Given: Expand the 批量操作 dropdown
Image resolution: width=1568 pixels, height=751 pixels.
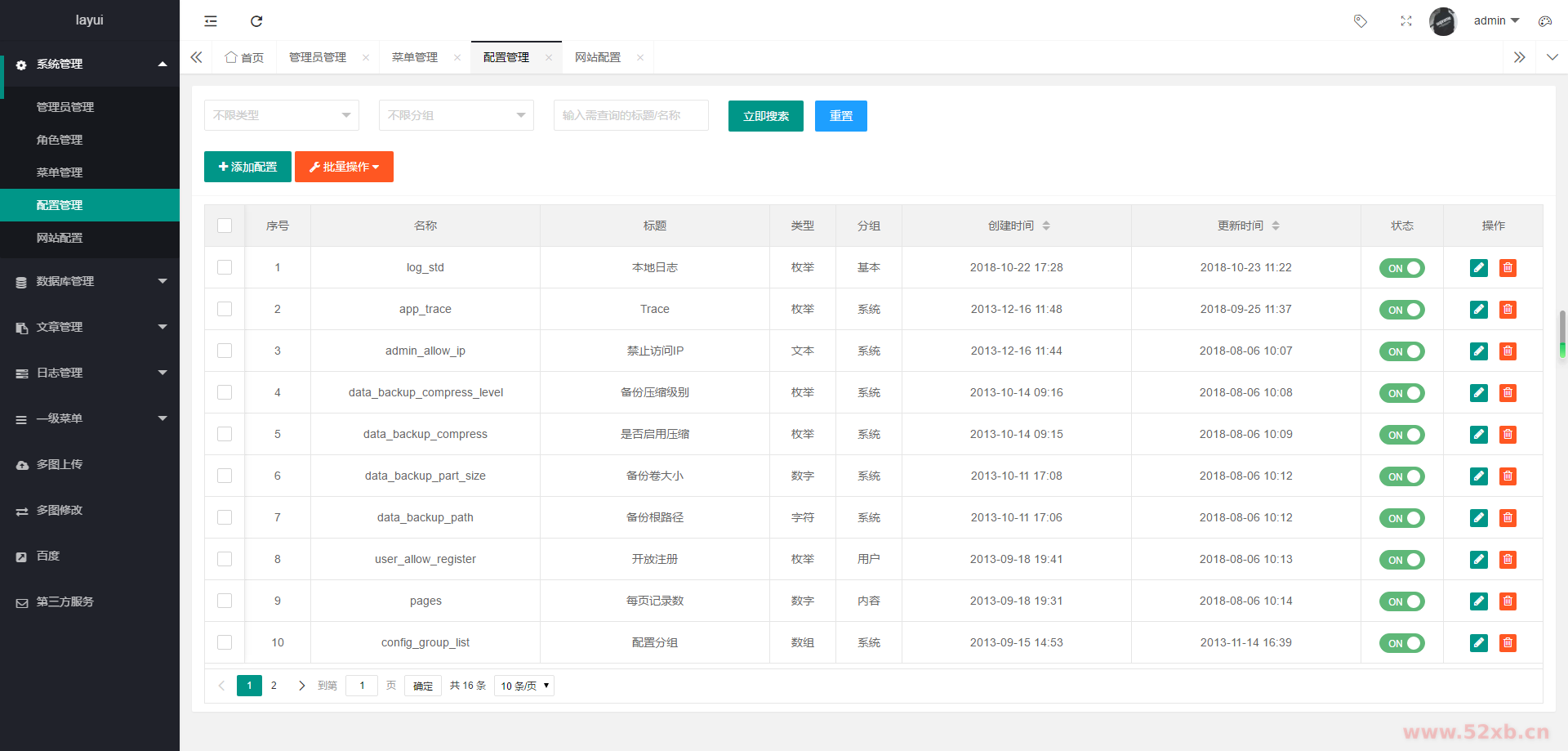Looking at the screenshot, I should pyautogui.click(x=344, y=167).
